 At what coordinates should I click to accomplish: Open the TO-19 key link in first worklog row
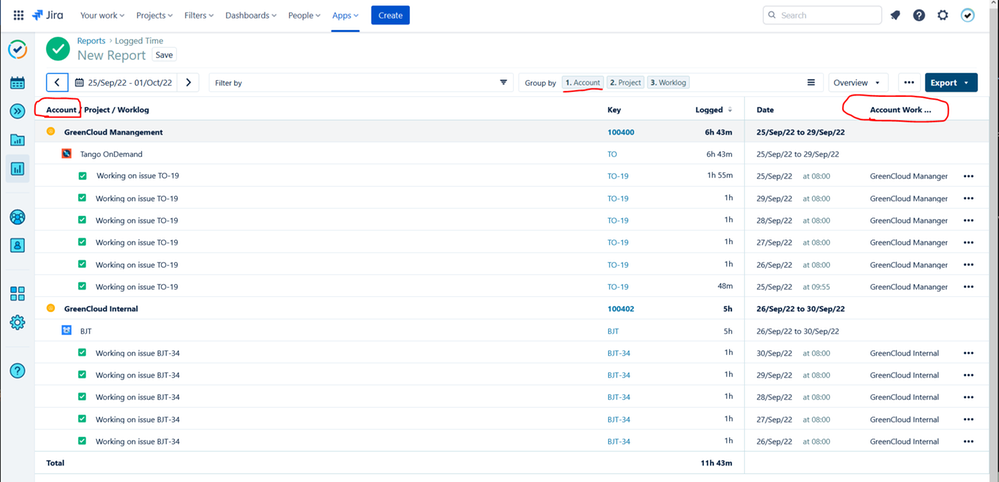click(x=617, y=176)
